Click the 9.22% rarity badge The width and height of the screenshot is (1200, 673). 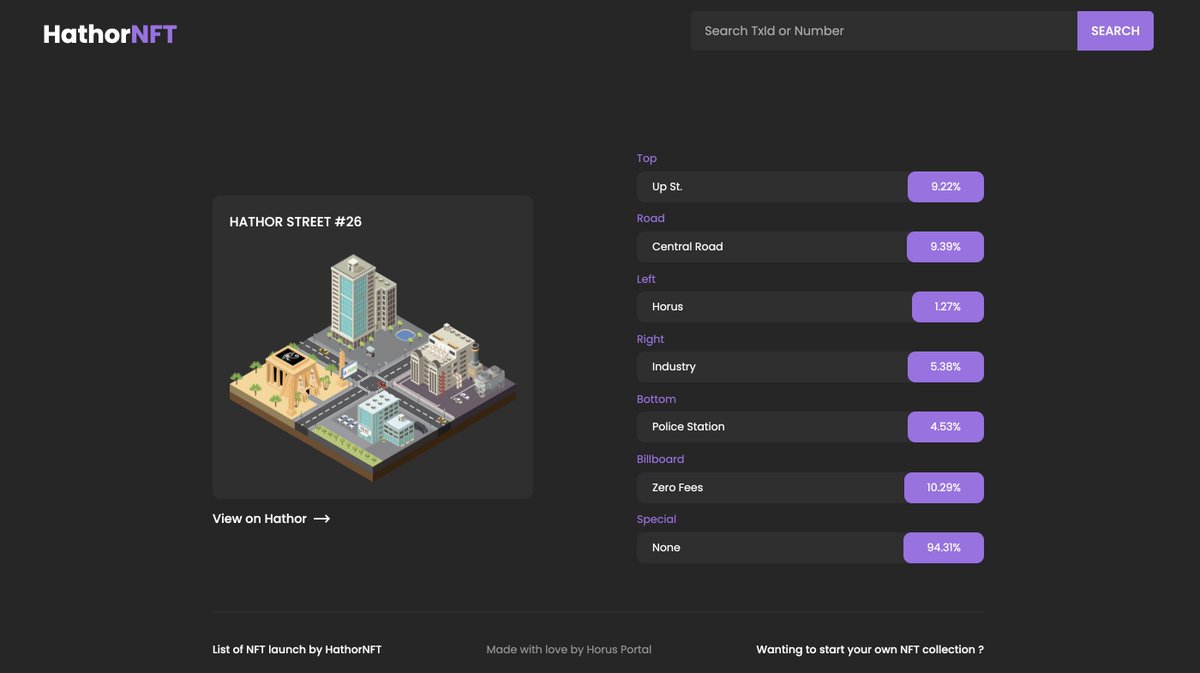(x=945, y=187)
